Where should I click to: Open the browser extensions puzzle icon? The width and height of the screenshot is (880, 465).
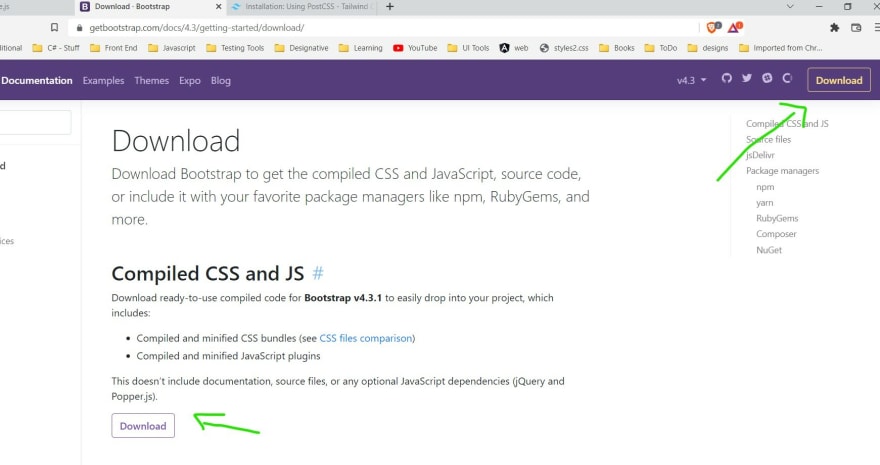835,27
